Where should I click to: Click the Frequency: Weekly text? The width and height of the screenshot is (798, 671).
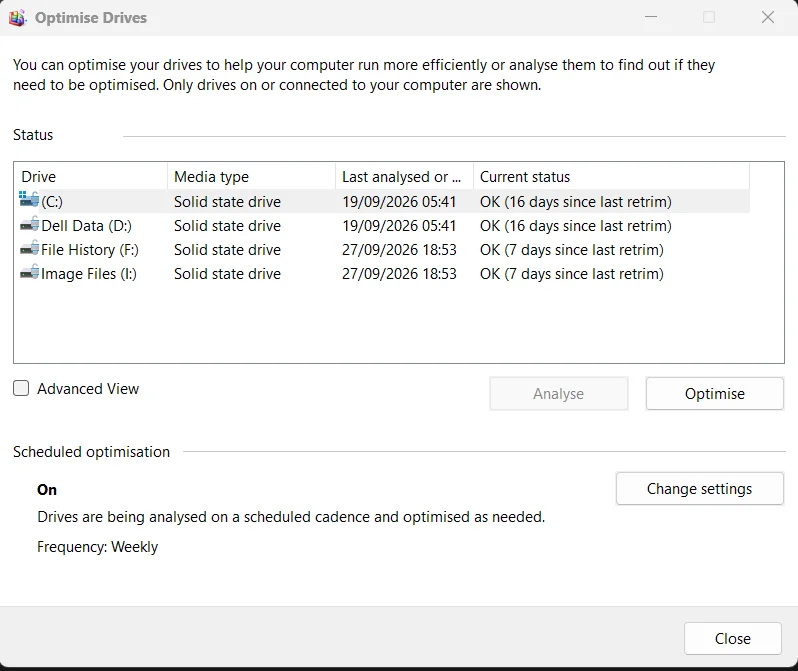pyautogui.click(x=98, y=547)
